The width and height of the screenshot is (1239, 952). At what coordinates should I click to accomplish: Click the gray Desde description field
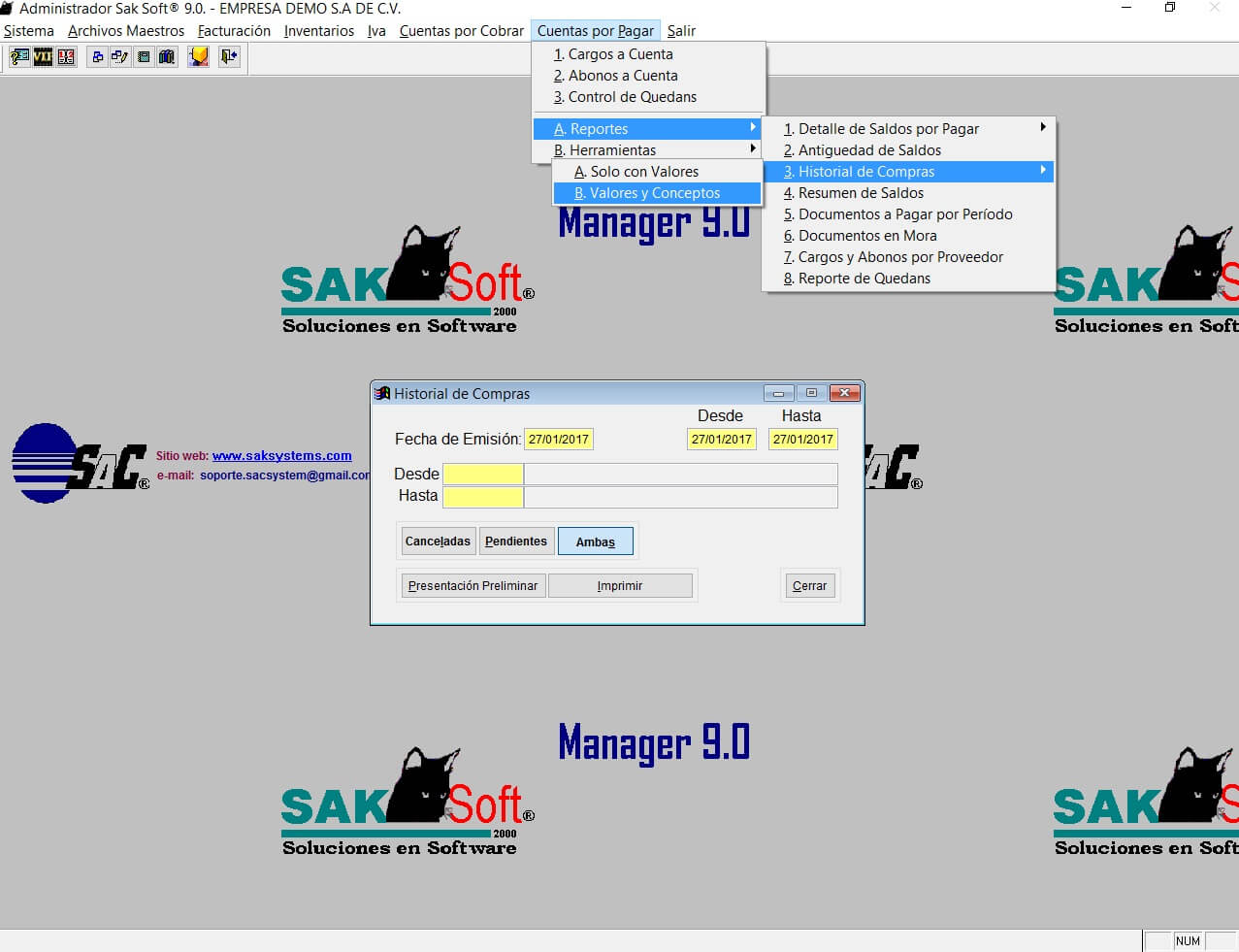coord(680,475)
